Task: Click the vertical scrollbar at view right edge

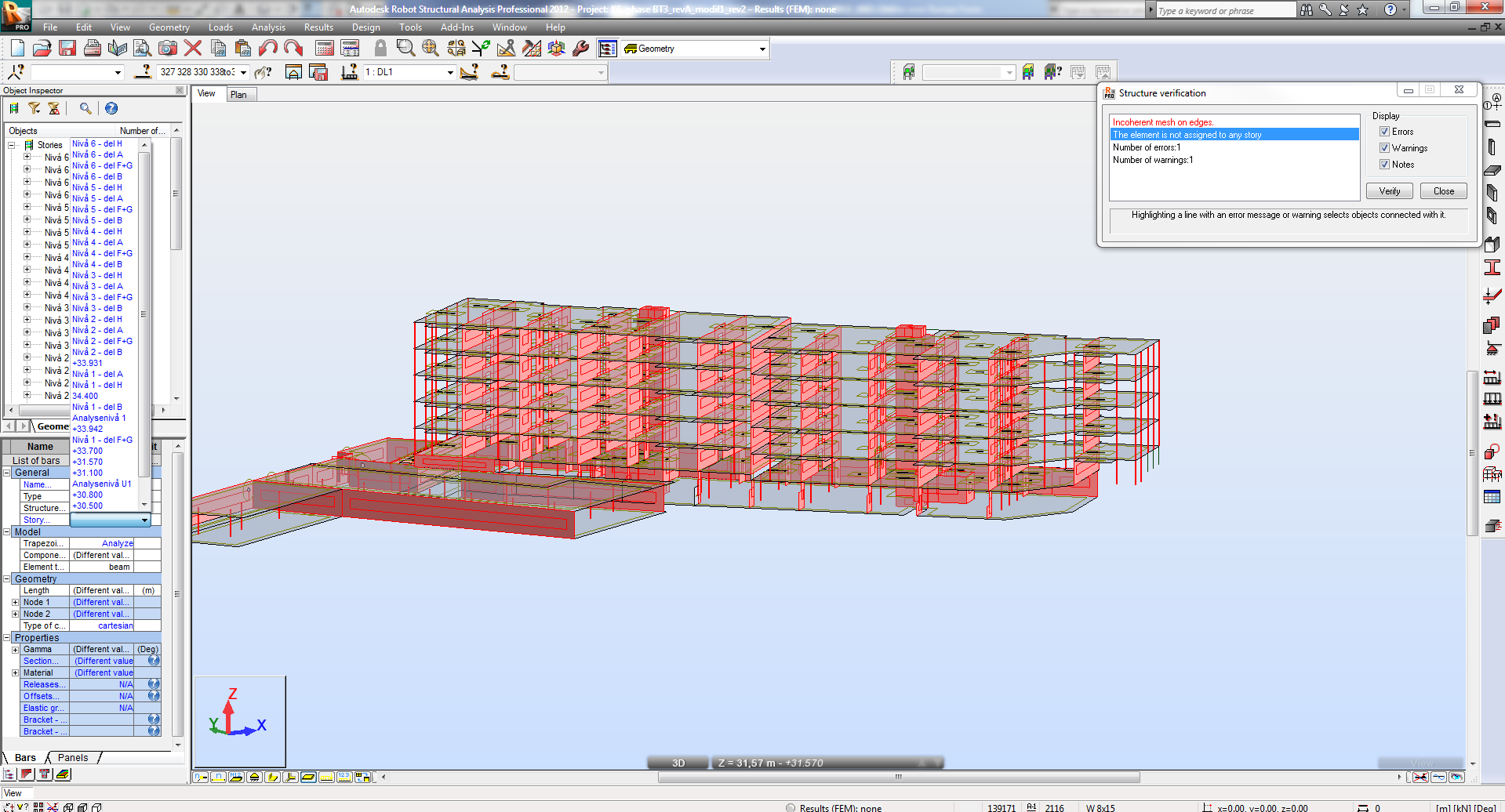Action: [1472, 452]
